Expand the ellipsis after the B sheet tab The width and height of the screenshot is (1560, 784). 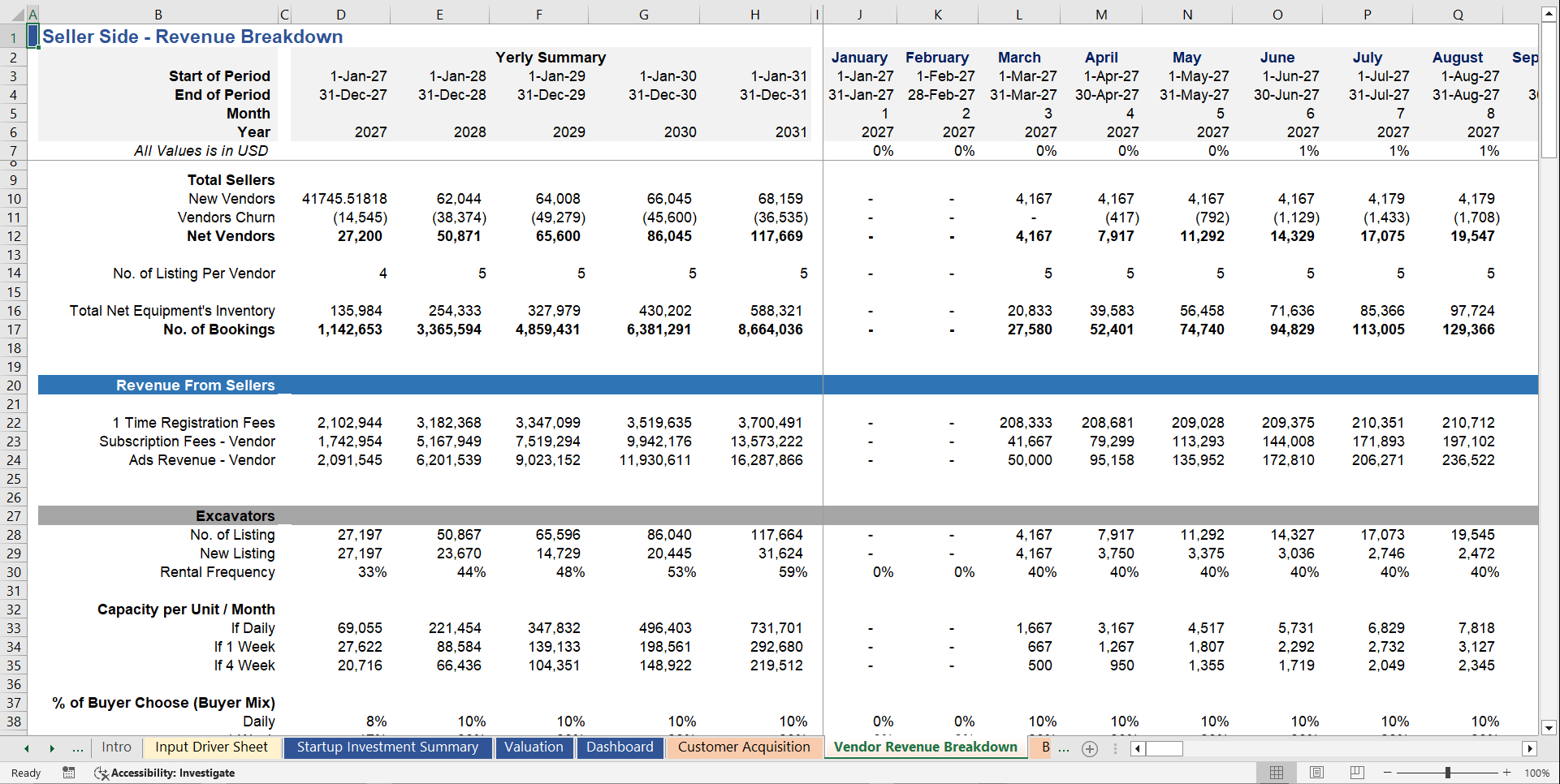tap(1064, 748)
